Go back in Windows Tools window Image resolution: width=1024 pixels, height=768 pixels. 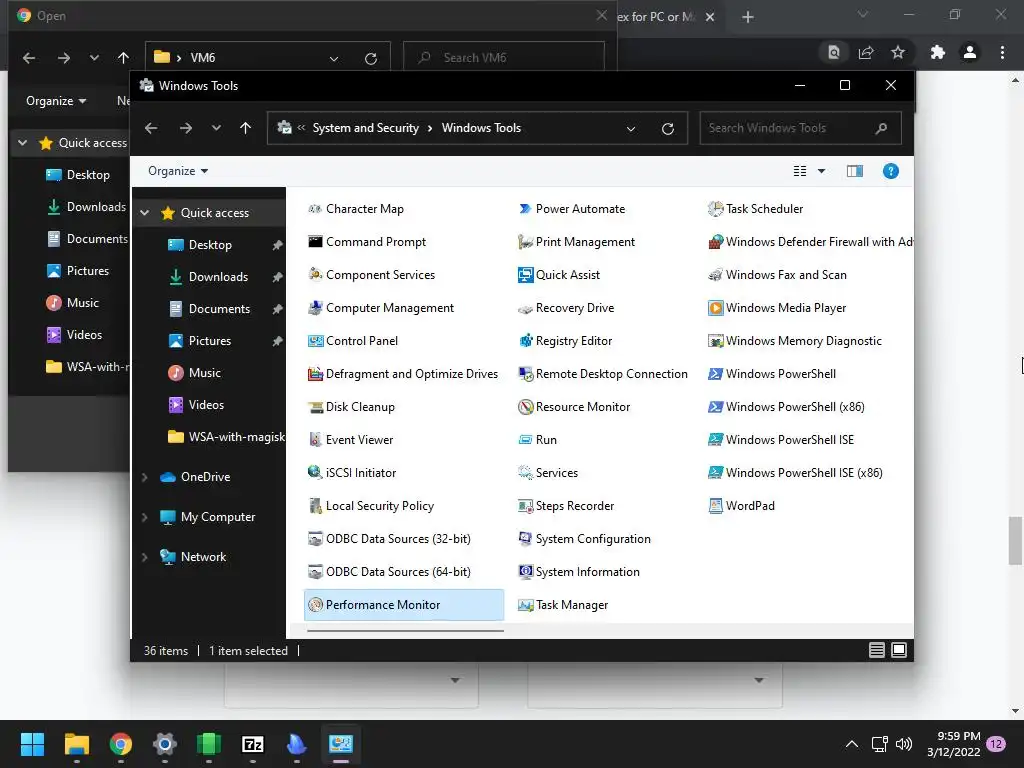coord(151,128)
